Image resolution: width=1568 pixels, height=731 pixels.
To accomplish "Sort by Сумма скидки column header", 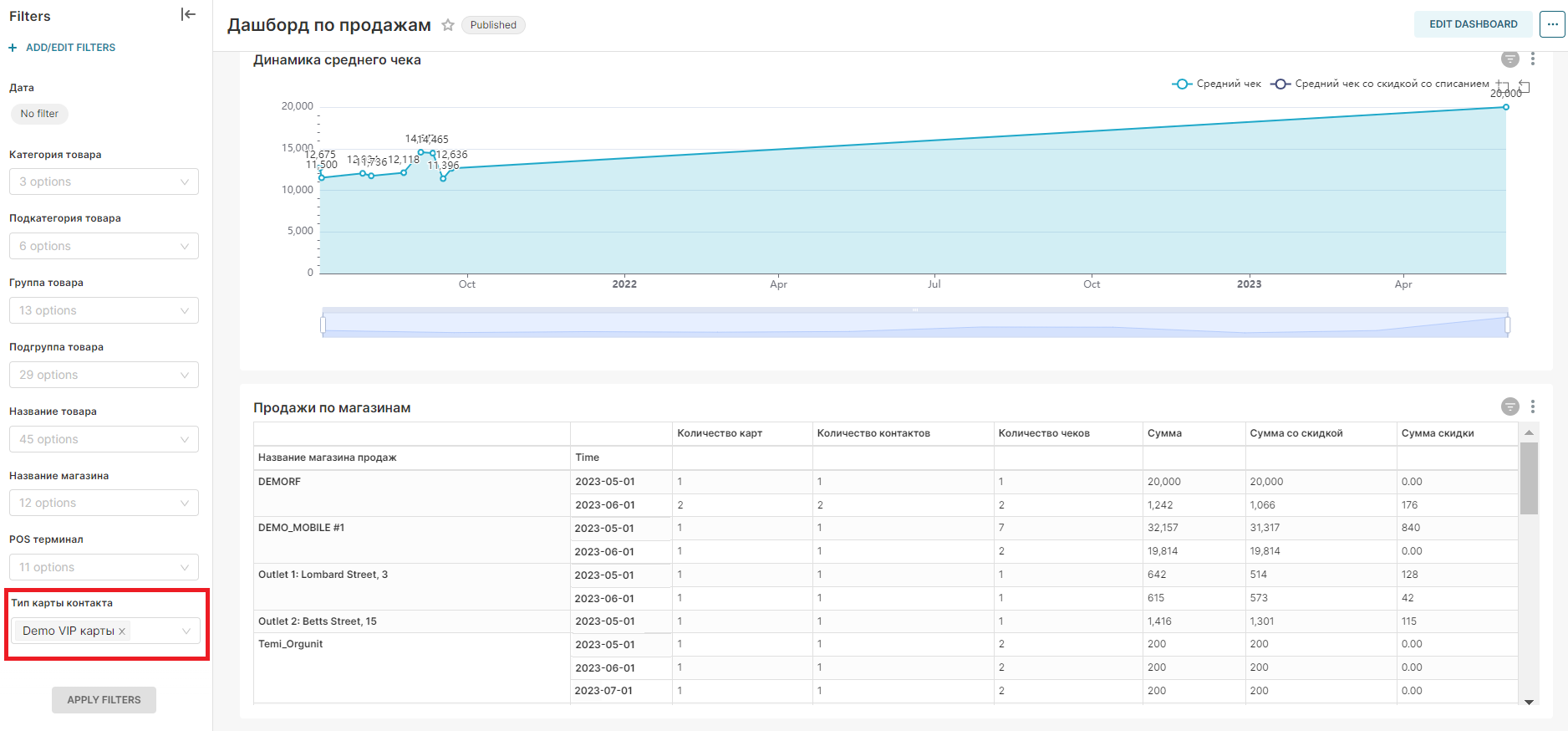I will 1438,433.
